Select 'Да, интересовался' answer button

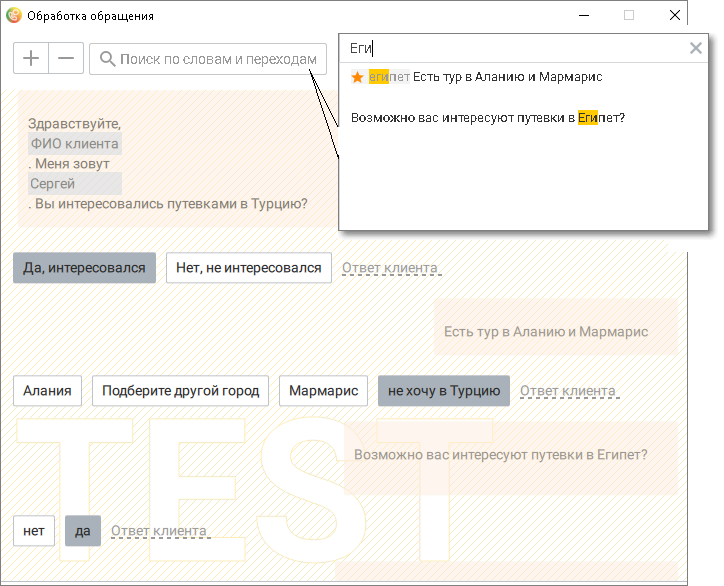(x=84, y=267)
